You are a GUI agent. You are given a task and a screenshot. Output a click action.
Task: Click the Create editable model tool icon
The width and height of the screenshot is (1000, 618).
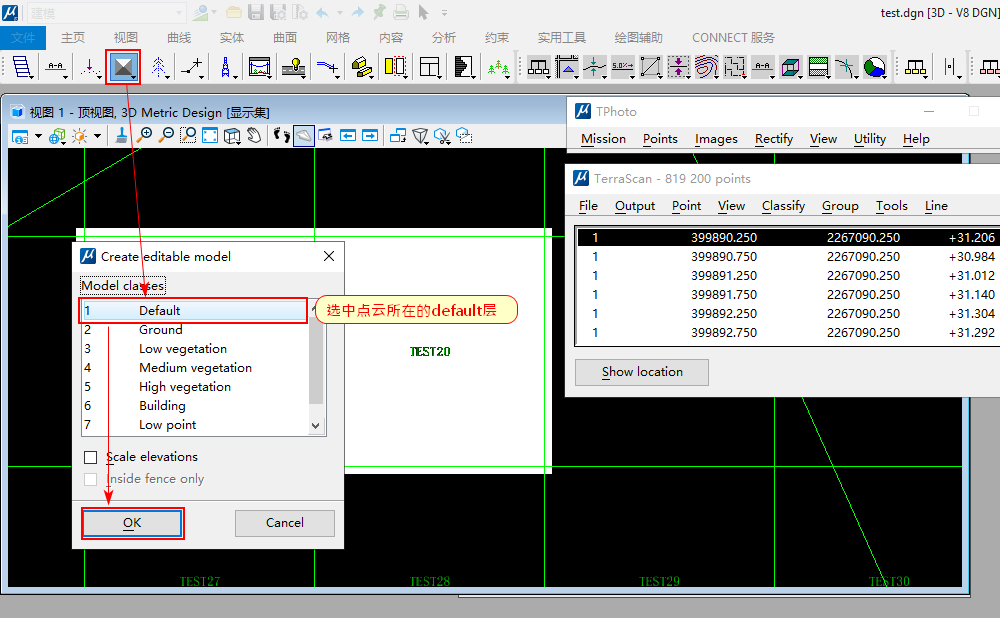click(x=123, y=67)
